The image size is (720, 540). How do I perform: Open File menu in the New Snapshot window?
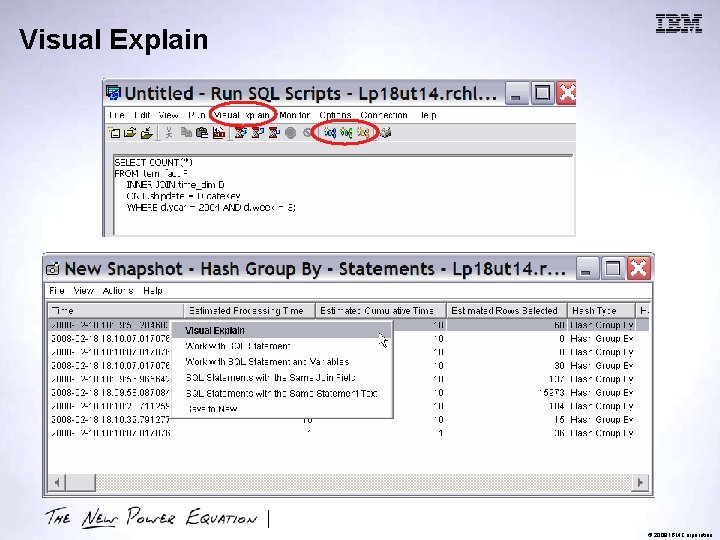[57, 290]
